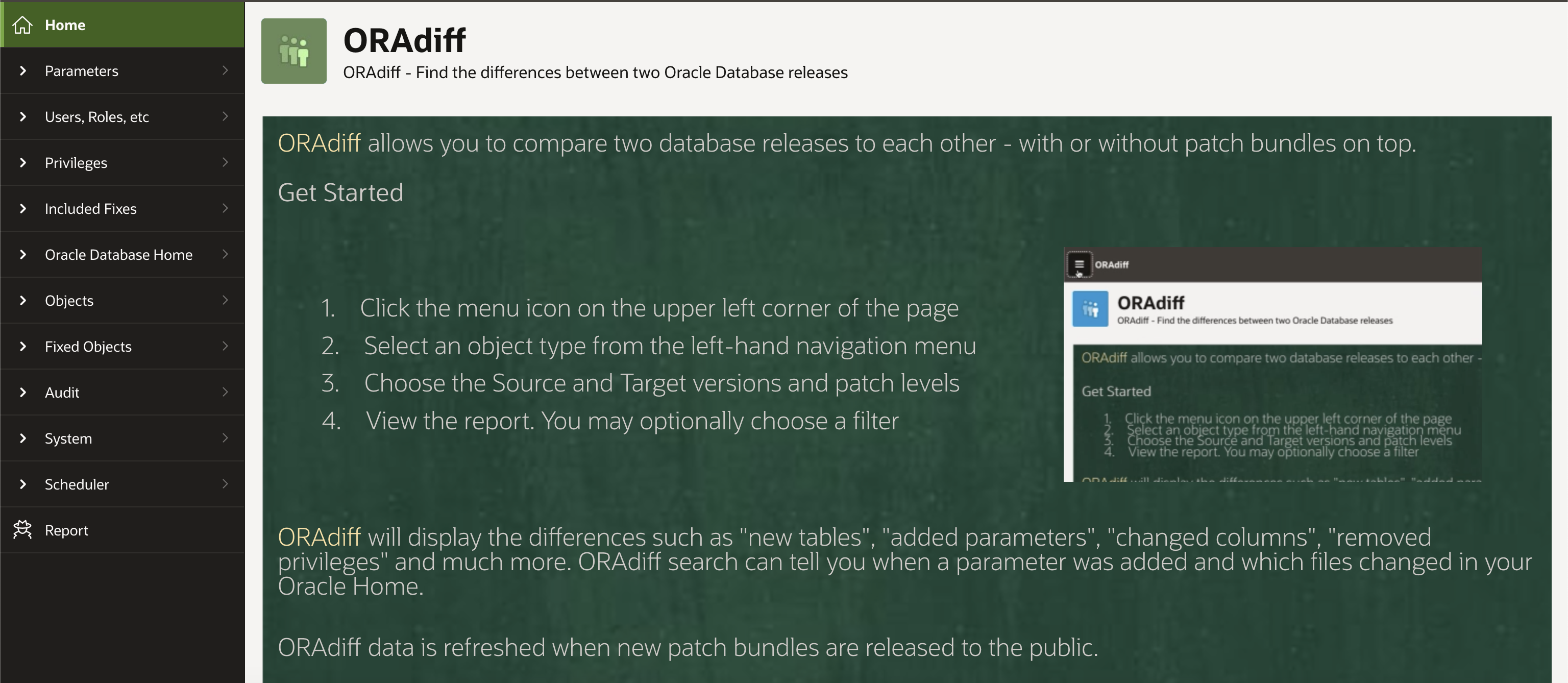Click the green ORAdiff application logo
1568x683 pixels.
click(294, 51)
